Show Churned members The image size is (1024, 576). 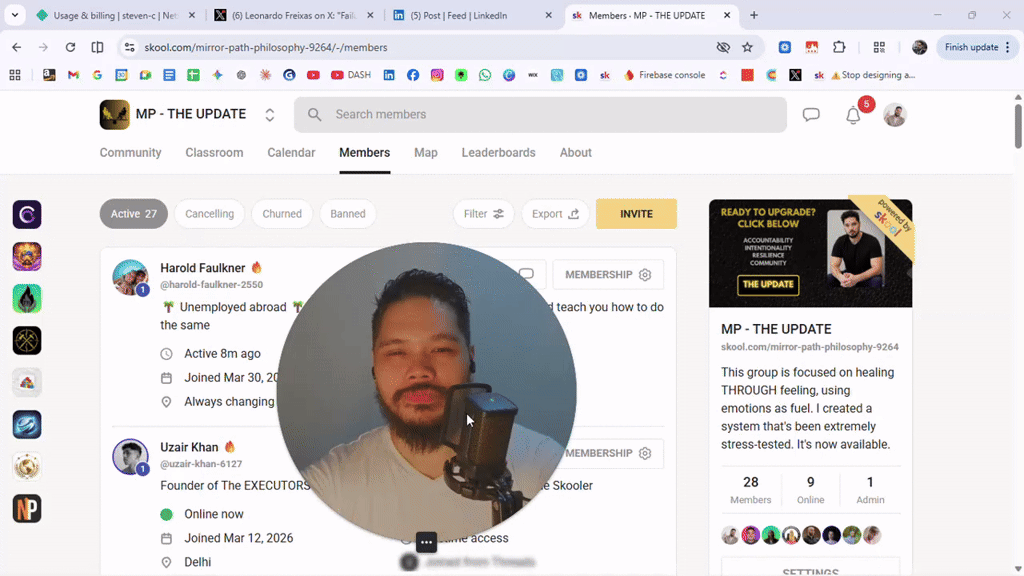click(282, 214)
